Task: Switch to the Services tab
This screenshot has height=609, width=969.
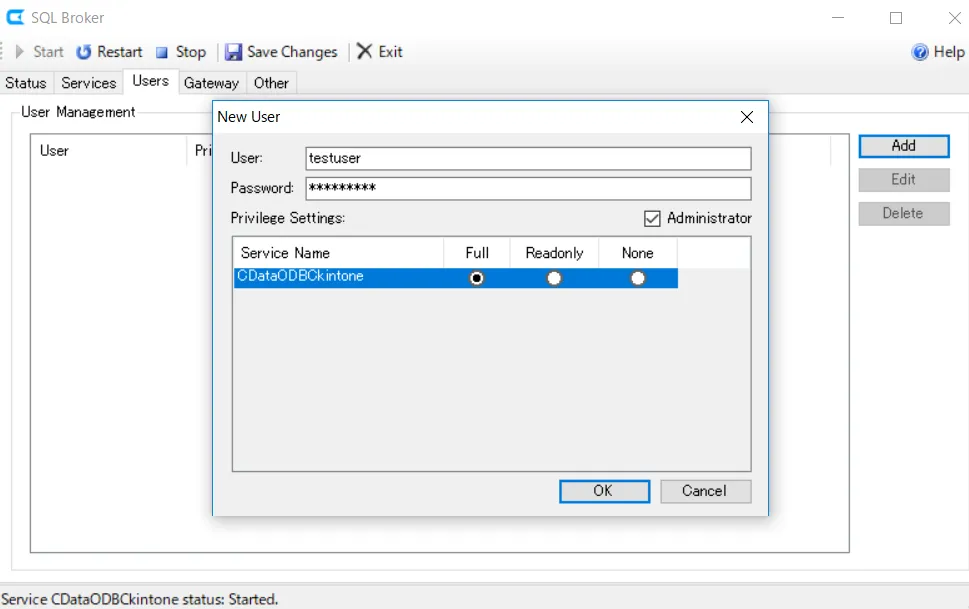Action: [88, 83]
